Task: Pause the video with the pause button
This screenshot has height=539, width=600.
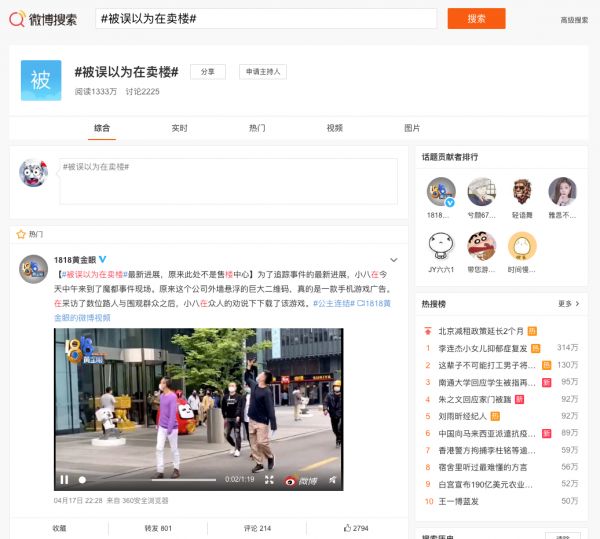Action: pyautogui.click(x=65, y=480)
